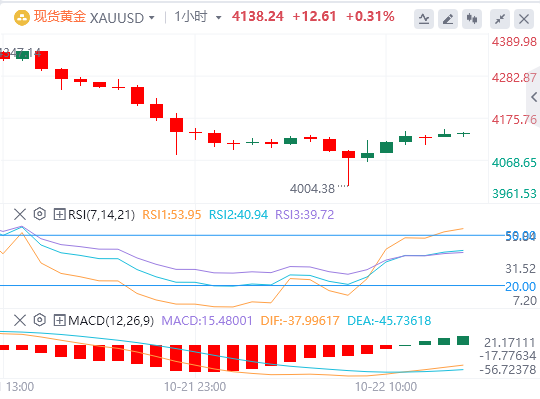Screen dimensions: 540x399
Task: Click the RSI(7,14,21) label
Action: point(101,215)
